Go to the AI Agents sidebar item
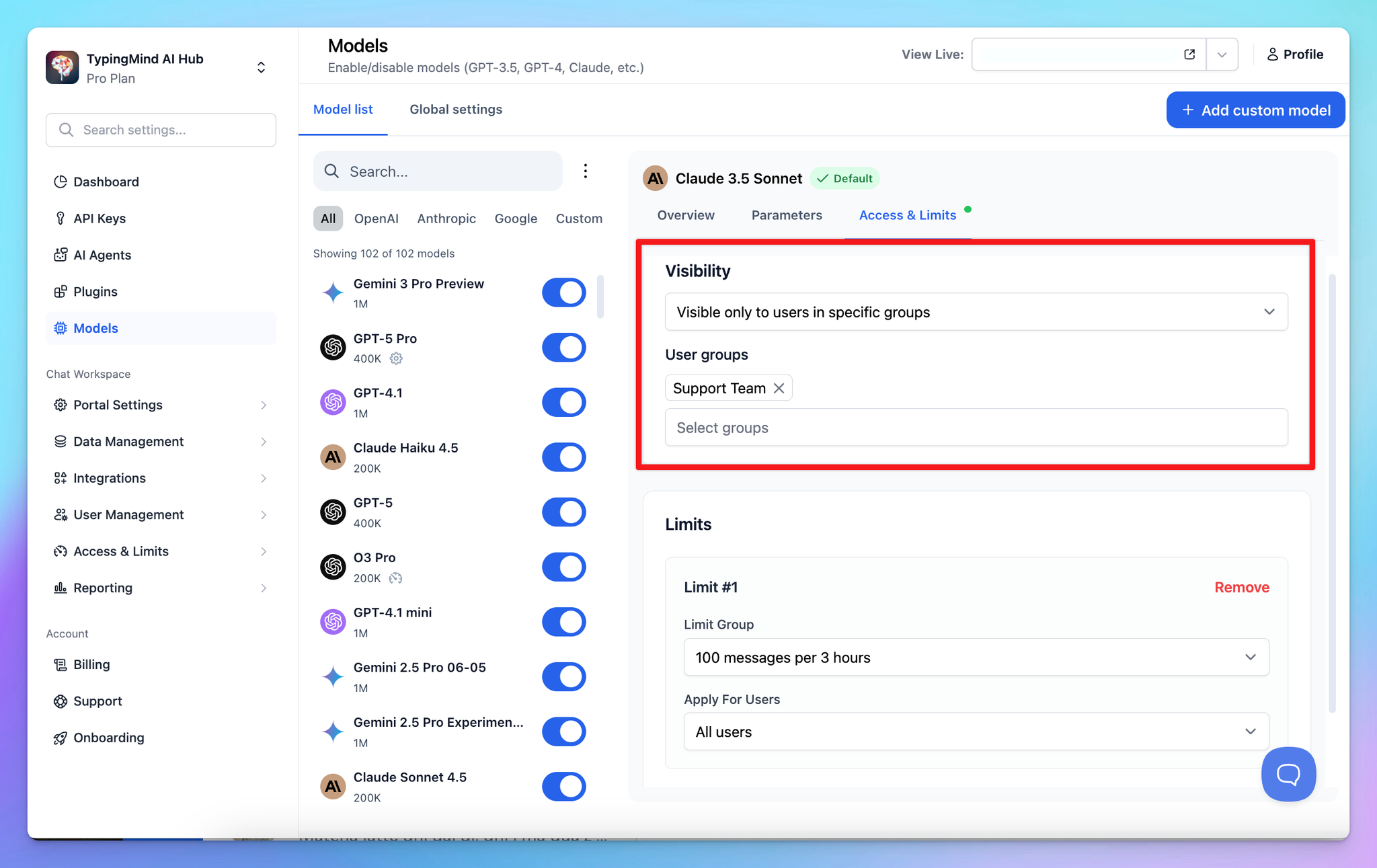Screen dimensions: 1377x868 102,255
